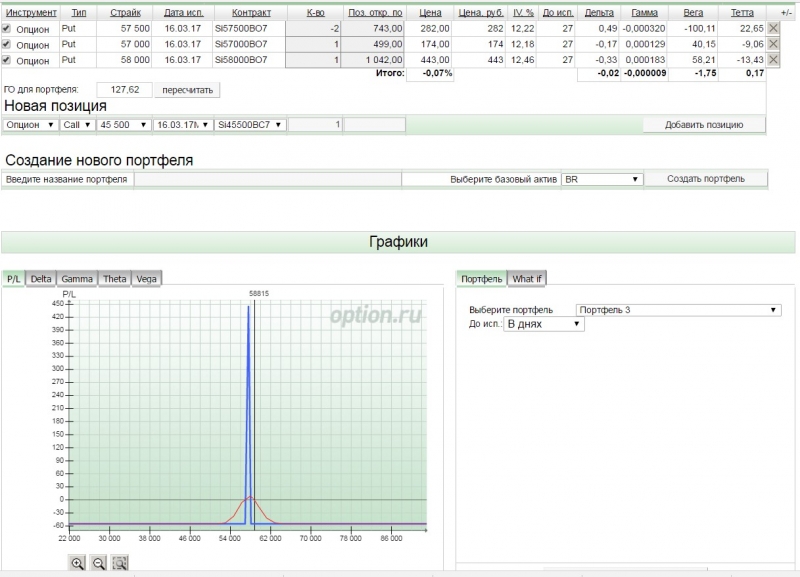Delete the 57 500 Put position row
The width and height of the screenshot is (800, 577).
point(773,29)
